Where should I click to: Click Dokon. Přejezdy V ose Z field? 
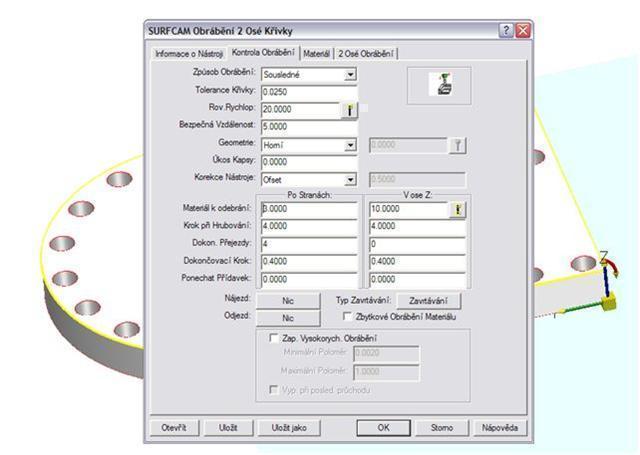[417, 244]
